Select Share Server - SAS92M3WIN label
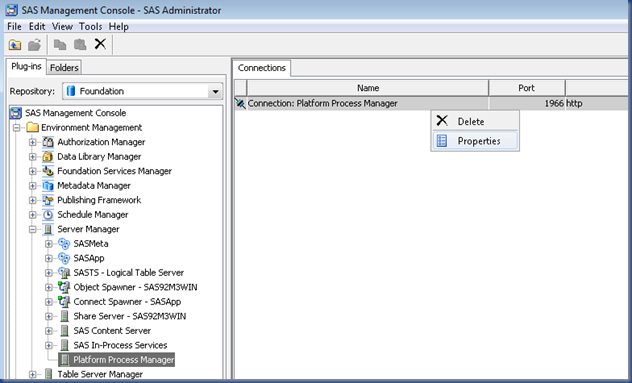This screenshot has width=632, height=383. [x=130, y=316]
